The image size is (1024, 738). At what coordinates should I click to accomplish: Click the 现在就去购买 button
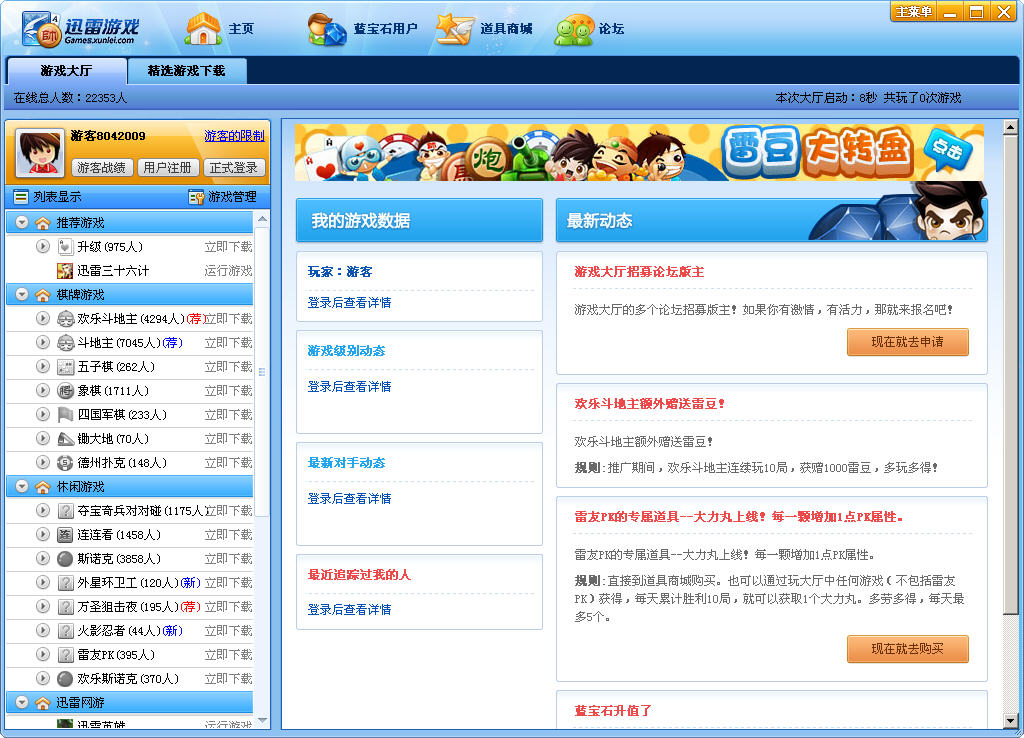click(907, 649)
